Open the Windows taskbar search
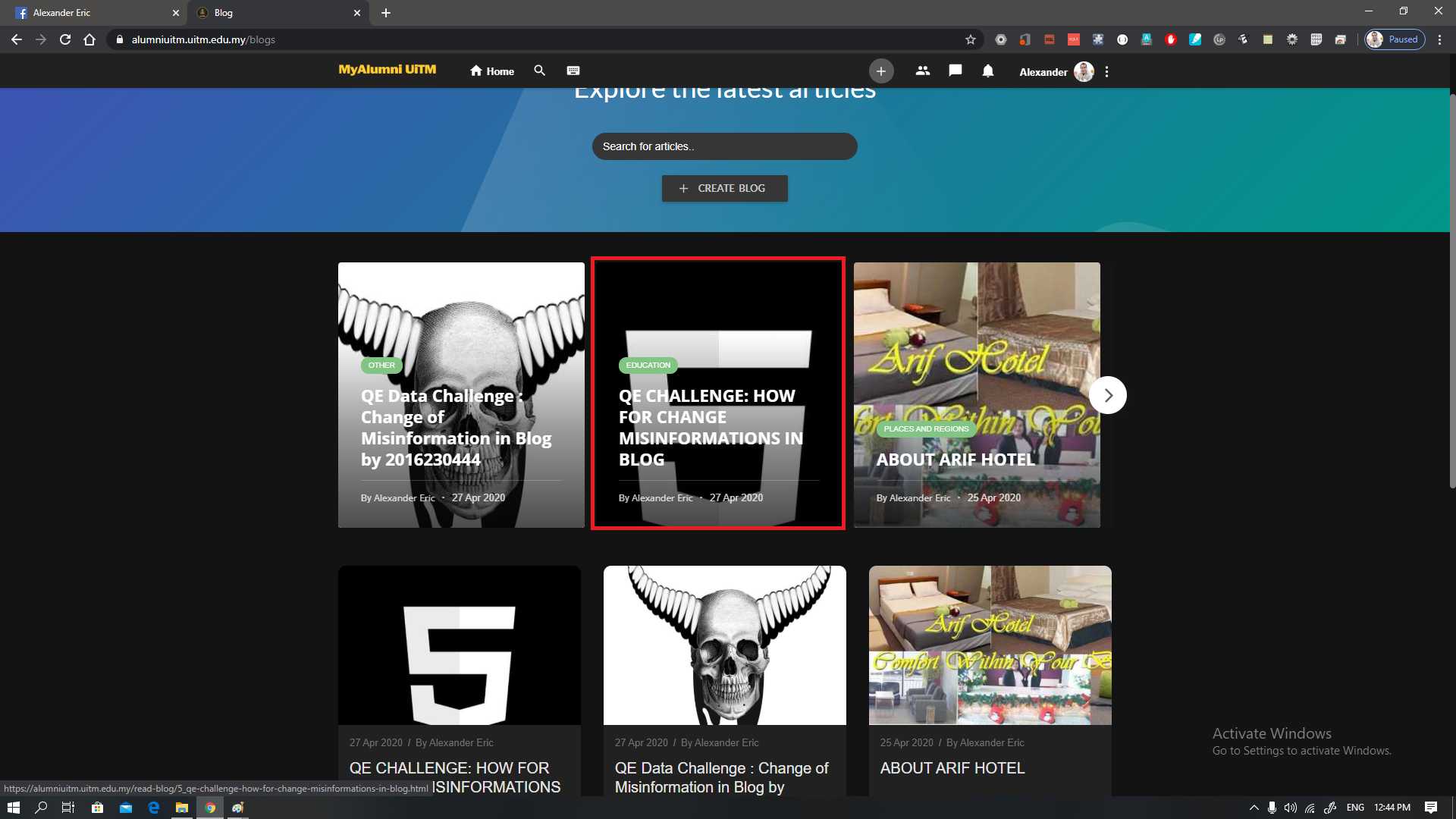 coord(41,808)
